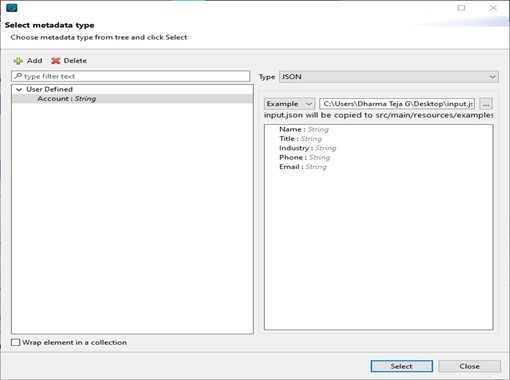Click the Close button
The width and height of the screenshot is (510, 380).
click(x=469, y=366)
